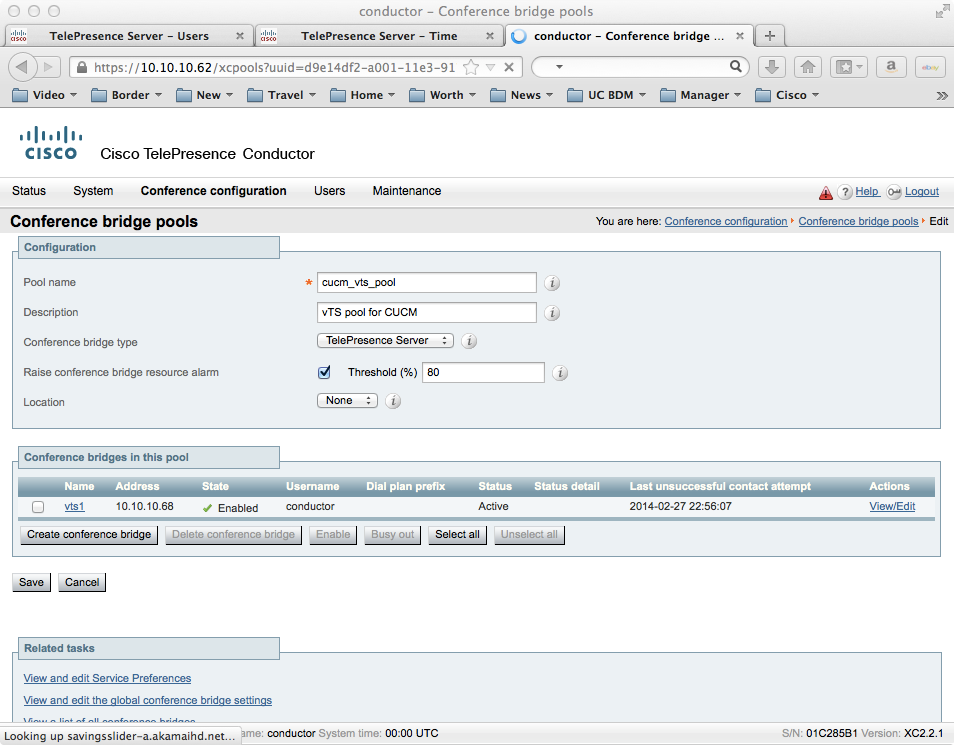Click the Logout link
This screenshot has width=954, height=745.
[x=922, y=192]
